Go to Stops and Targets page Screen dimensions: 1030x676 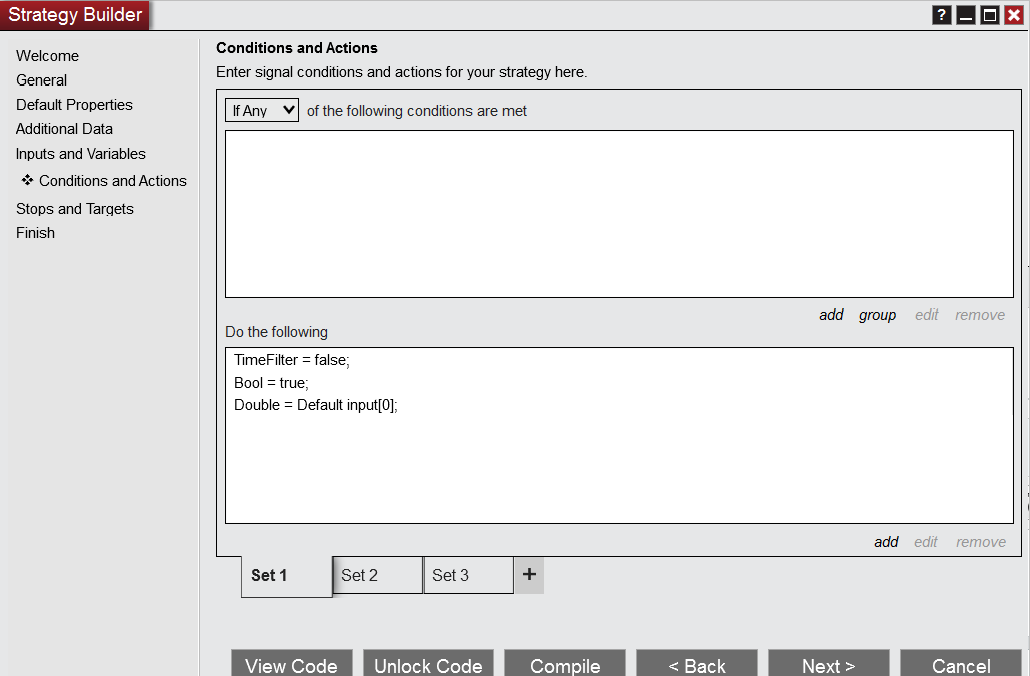coord(75,209)
